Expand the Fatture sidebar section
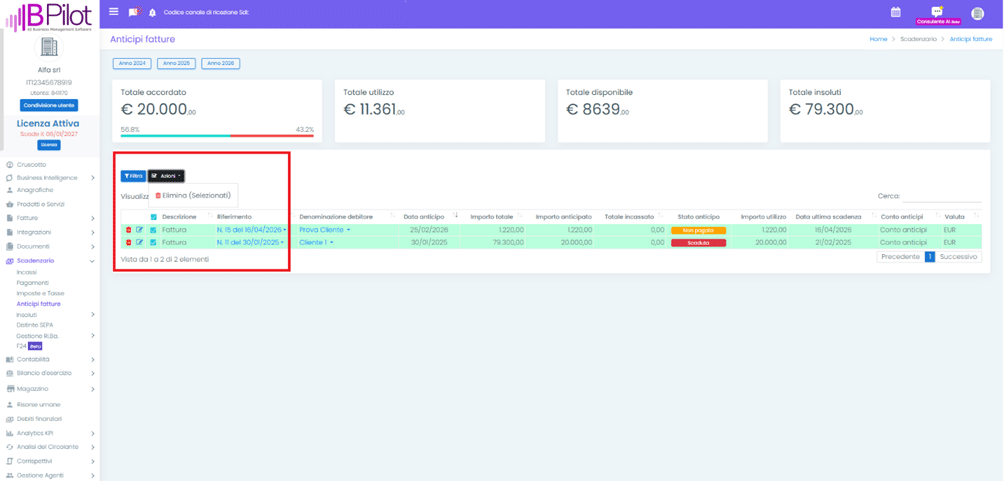 tap(50, 218)
